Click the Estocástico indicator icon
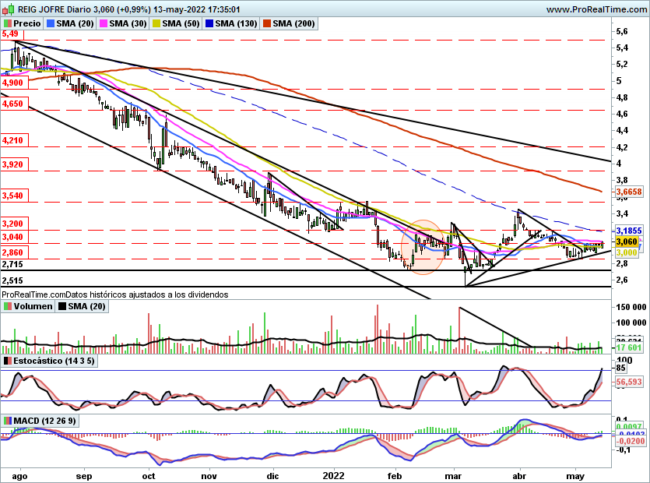Screen dimensions: 650x483 [x=8, y=360]
